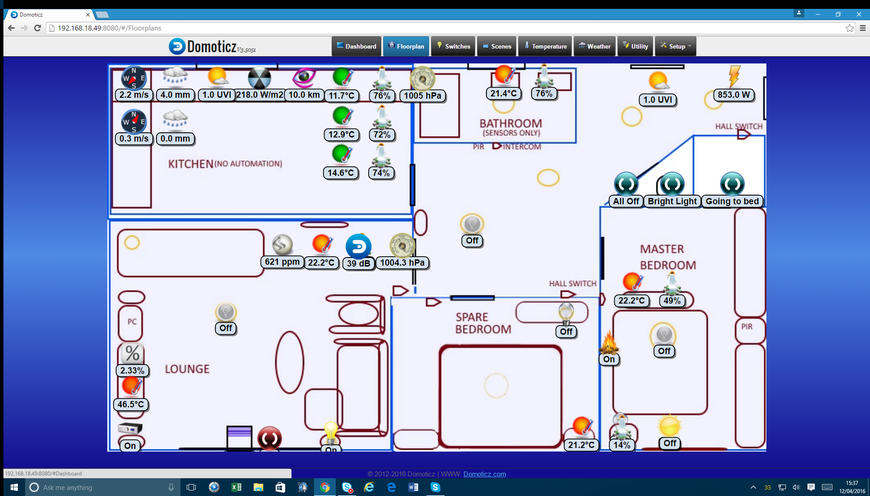Click the 1005 hPa barometer icon
The width and height of the screenshot is (870, 496).
[422, 78]
